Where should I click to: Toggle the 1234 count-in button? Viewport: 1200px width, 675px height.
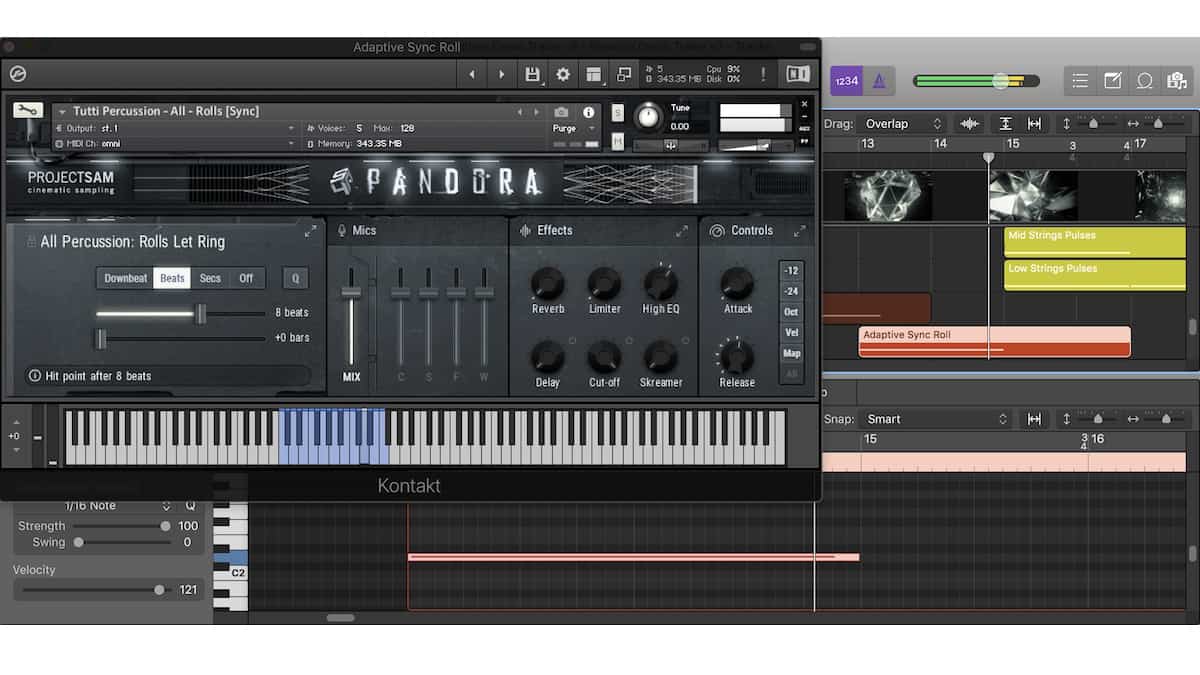(846, 81)
